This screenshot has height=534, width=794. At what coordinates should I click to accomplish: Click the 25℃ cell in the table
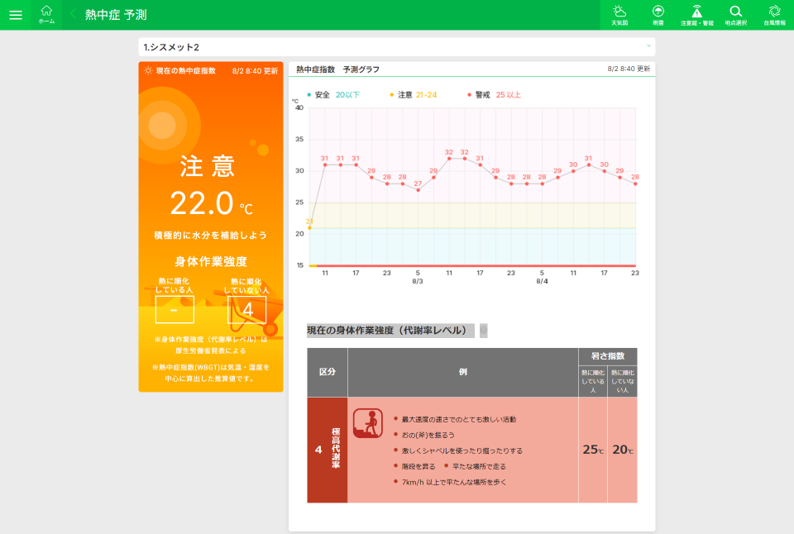(x=593, y=449)
